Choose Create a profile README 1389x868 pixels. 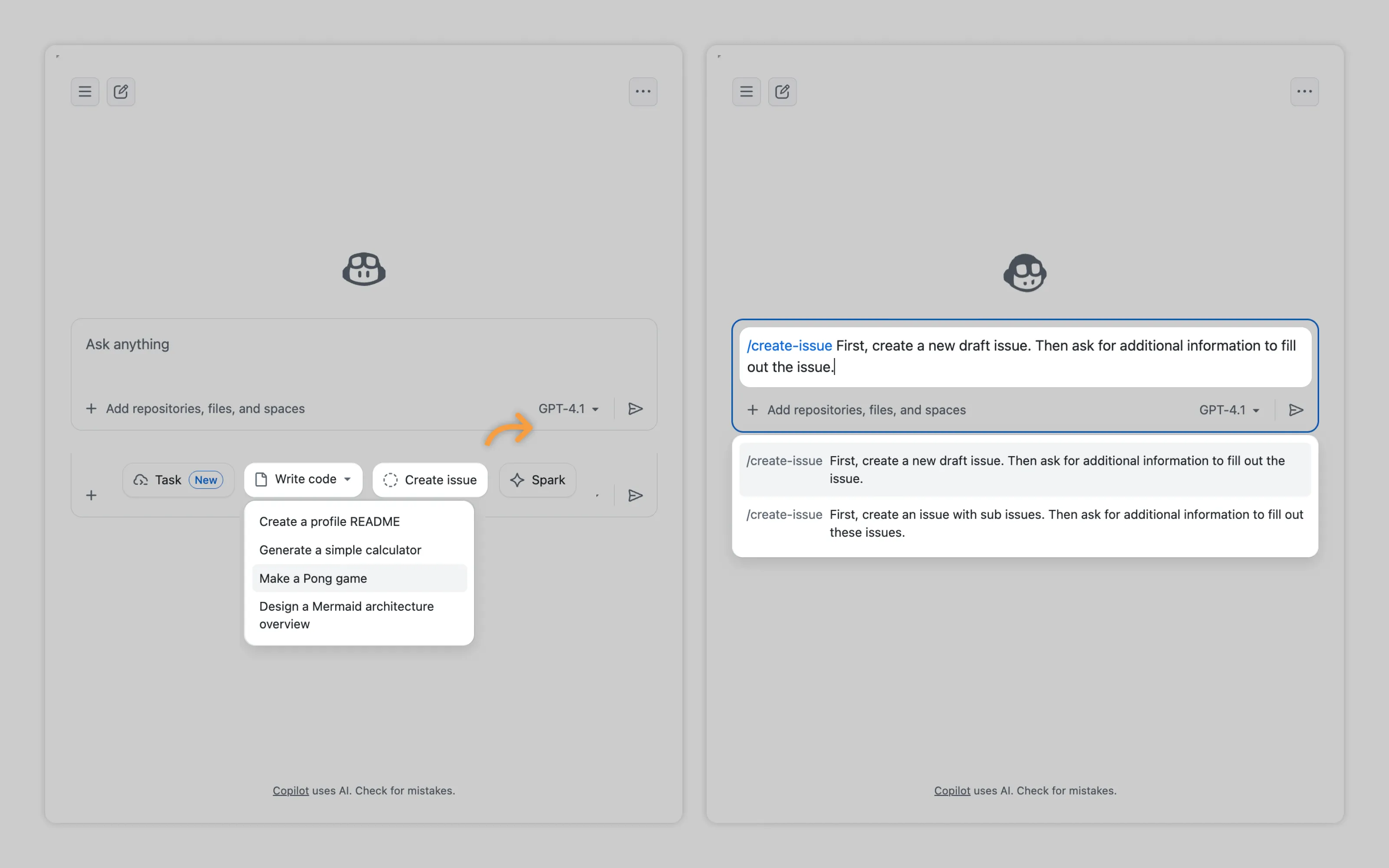[x=329, y=521]
